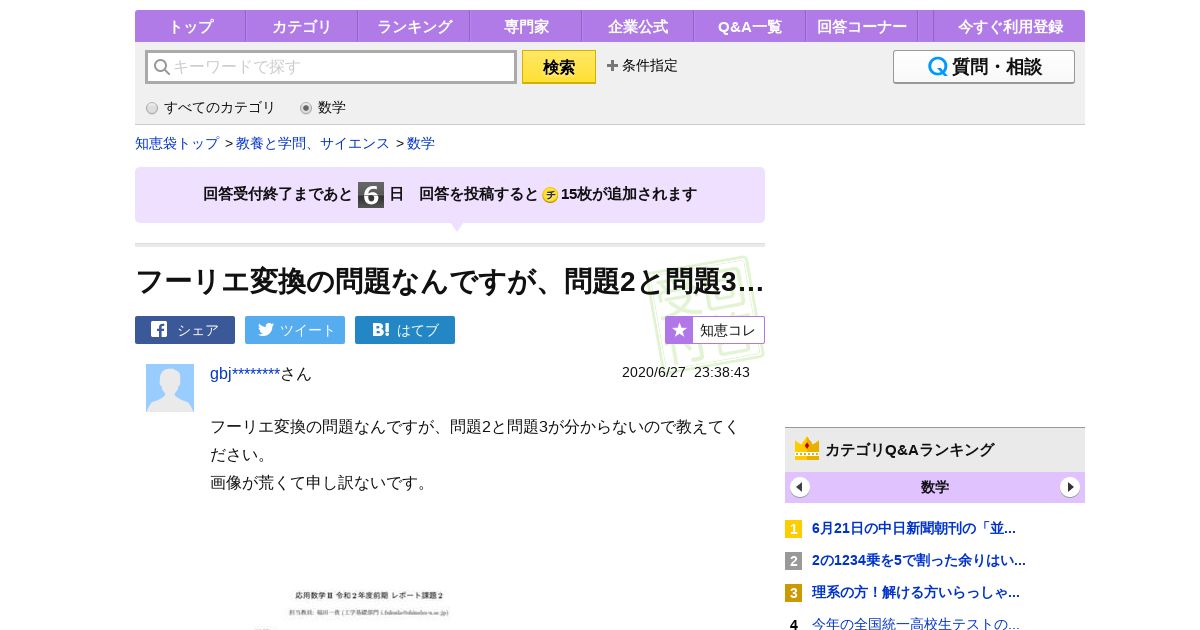Show the previous ranking category with the left arrow

(800, 487)
